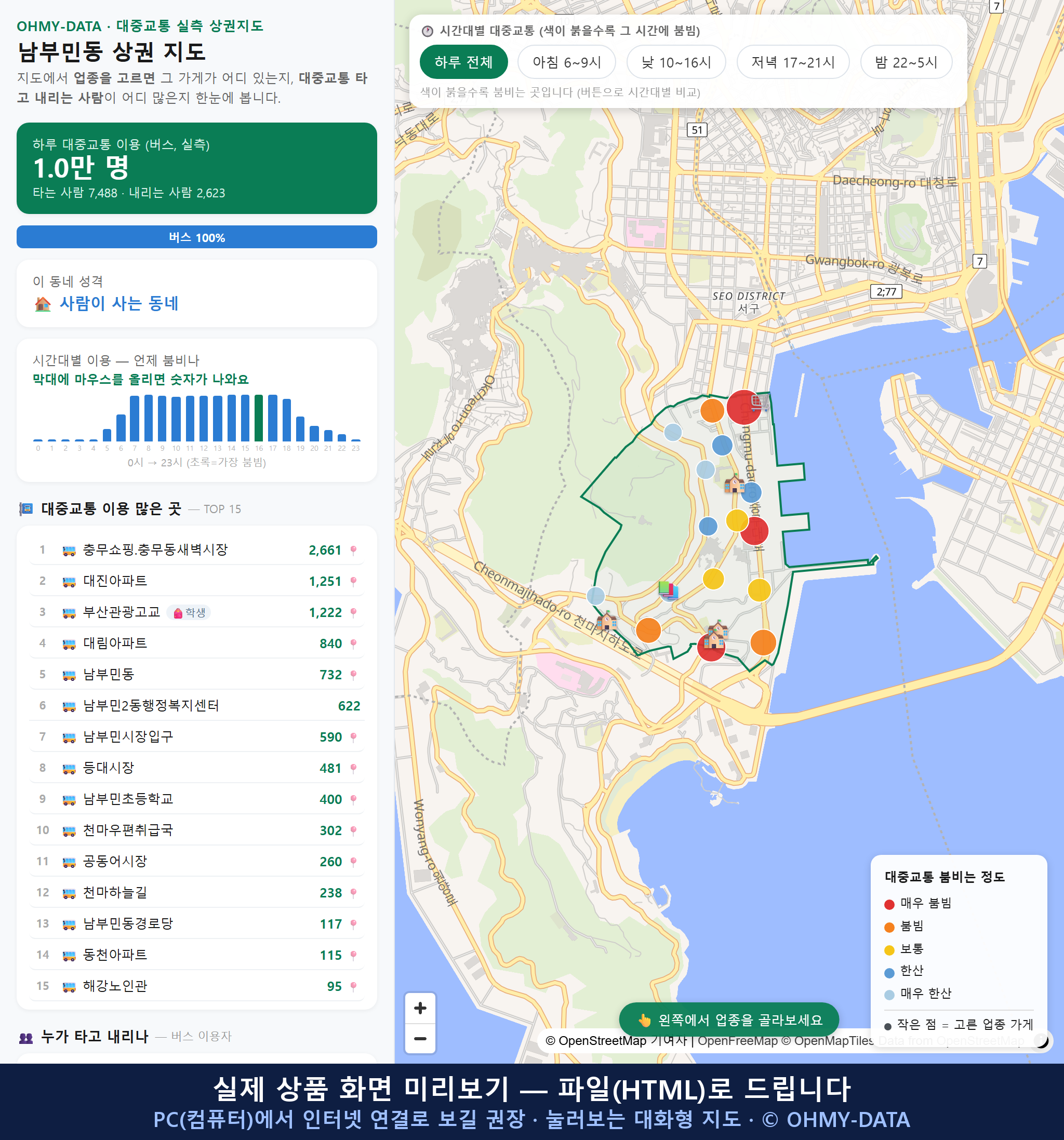Click the 해강노인관 stop name
This screenshot has height=1140, width=1064.
[115, 986]
